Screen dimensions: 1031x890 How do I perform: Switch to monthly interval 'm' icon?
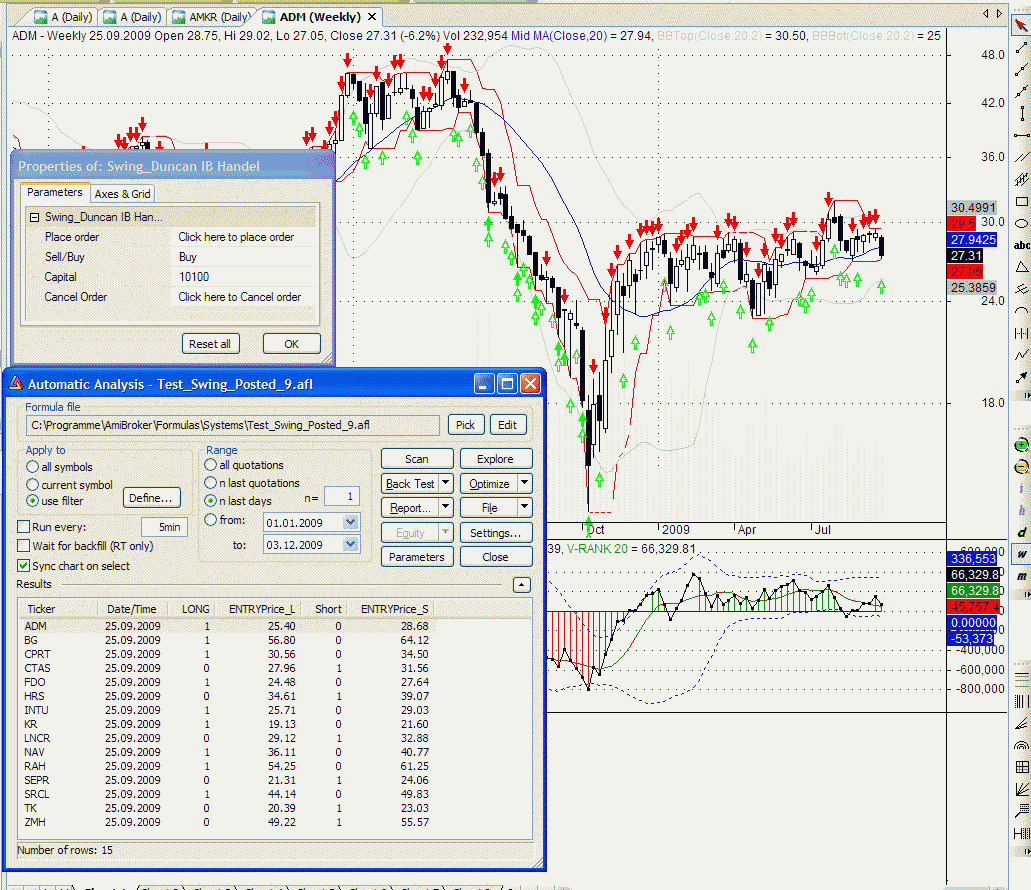point(1021,576)
